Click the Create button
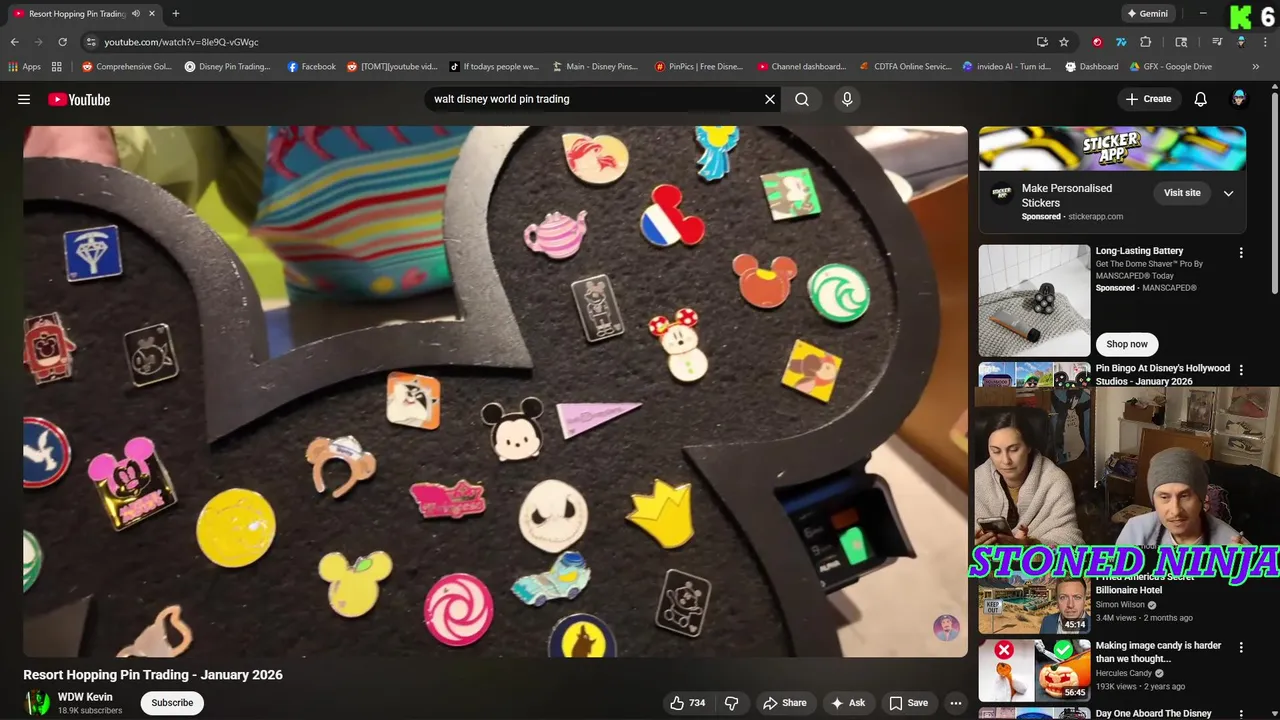Image resolution: width=1280 pixels, height=720 pixels. tap(1148, 99)
